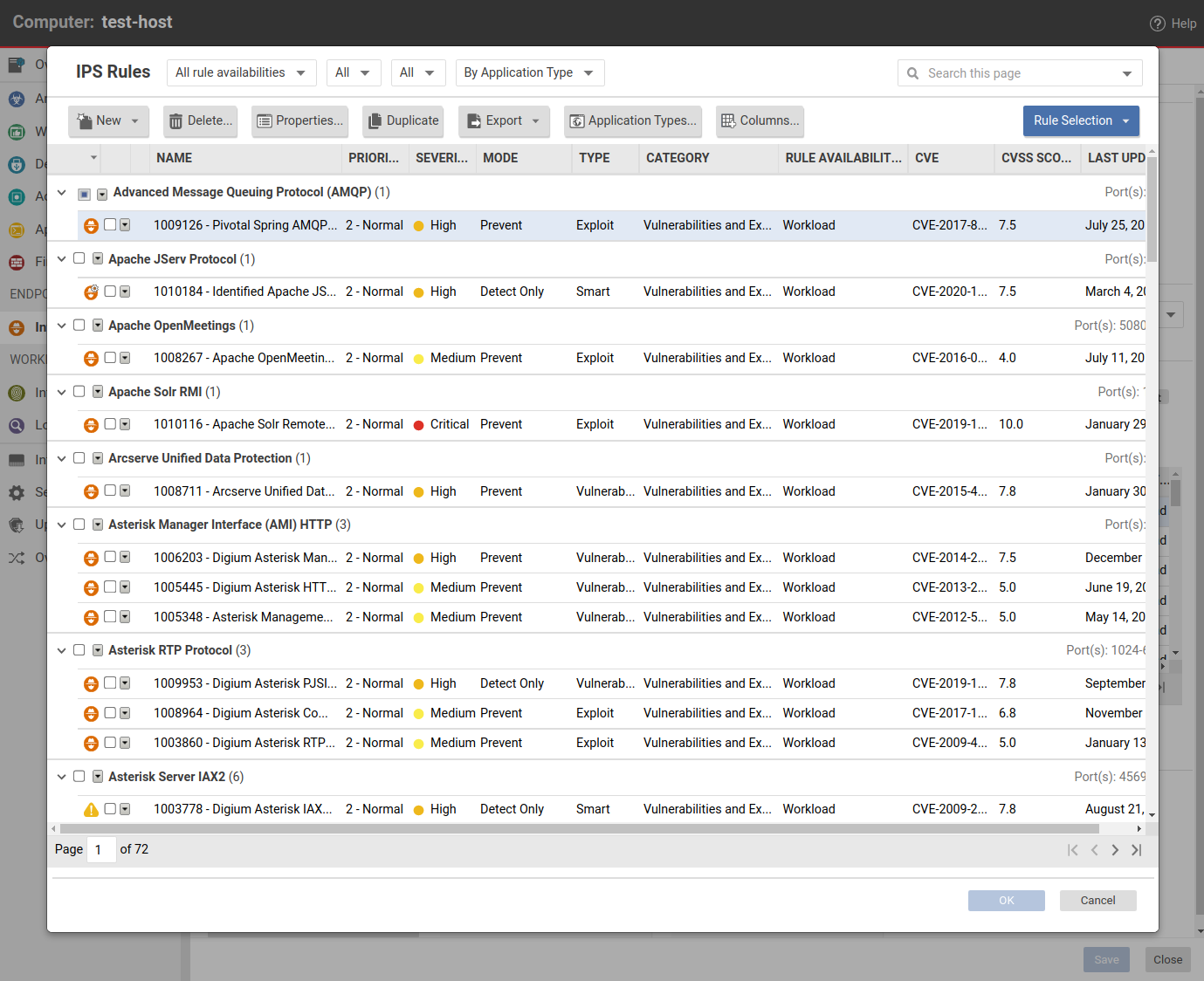
Task: Sort by the CVSS SCORE column header
Action: click(x=1037, y=158)
